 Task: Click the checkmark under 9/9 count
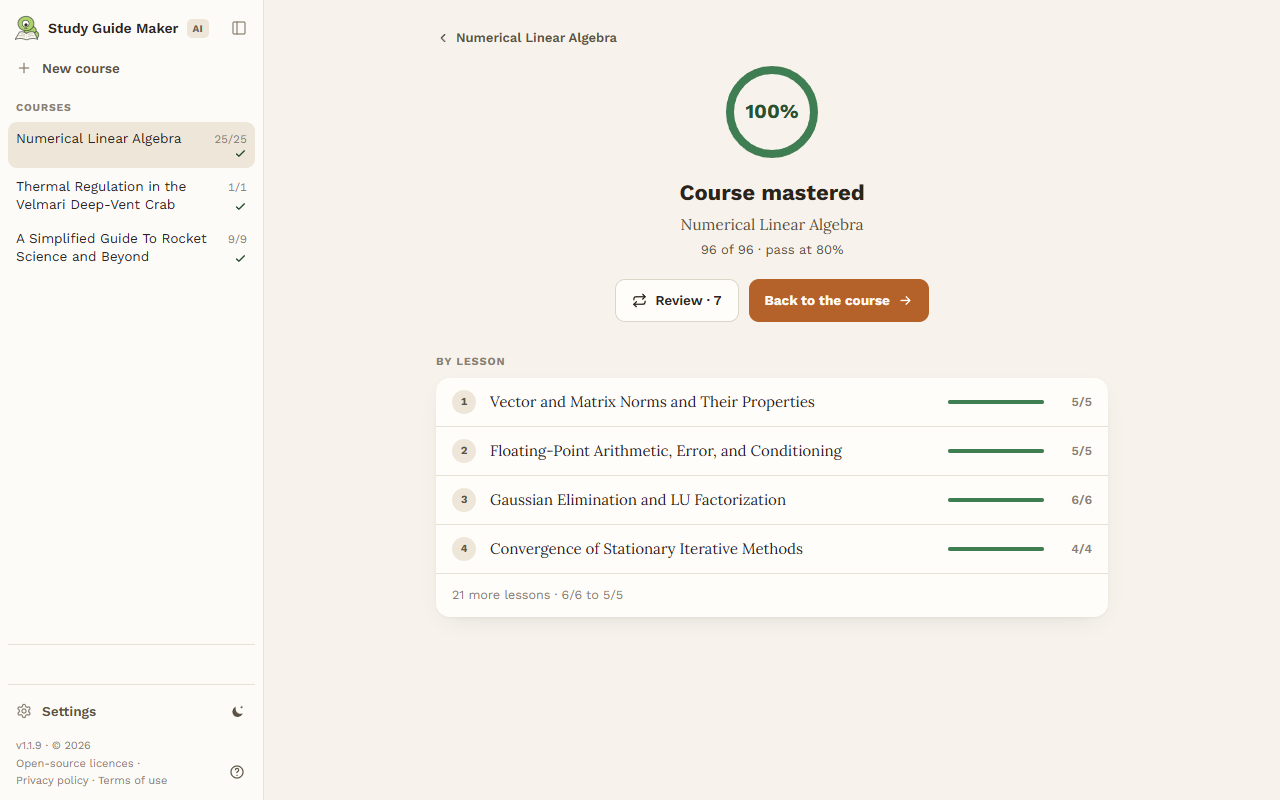pos(240,258)
